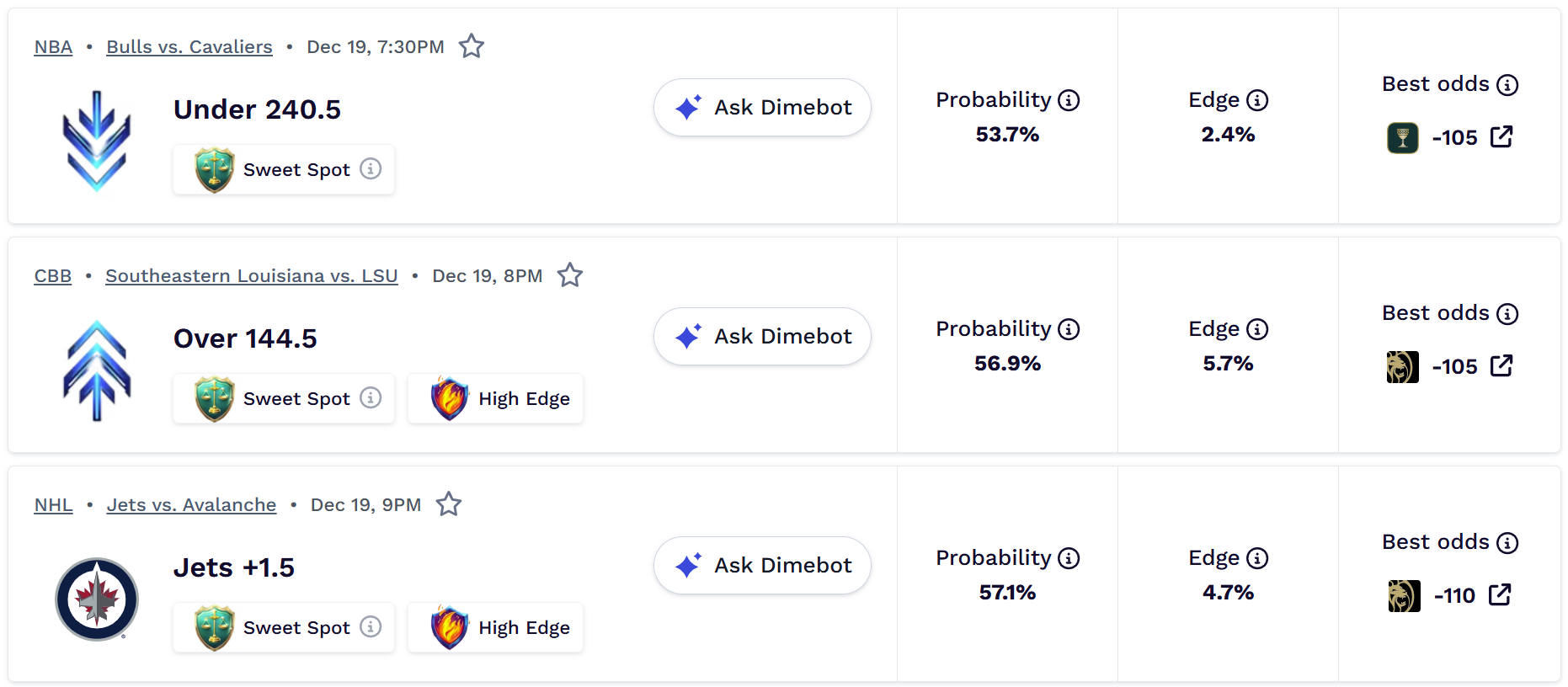The height and width of the screenshot is (687, 1568).
Task: Open the CBB league link
Action: tap(52, 276)
